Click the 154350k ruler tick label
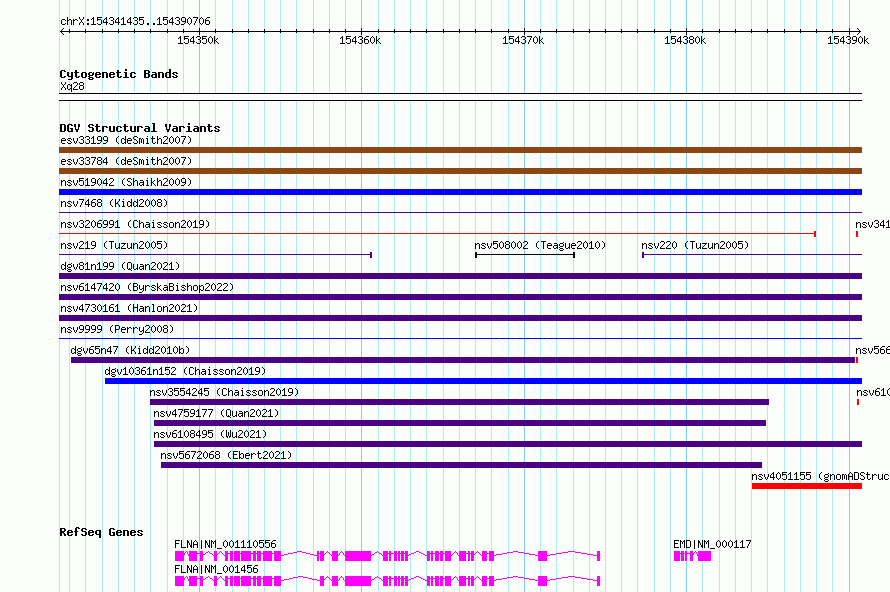Viewport: 890px width, 592px height. pos(198,40)
